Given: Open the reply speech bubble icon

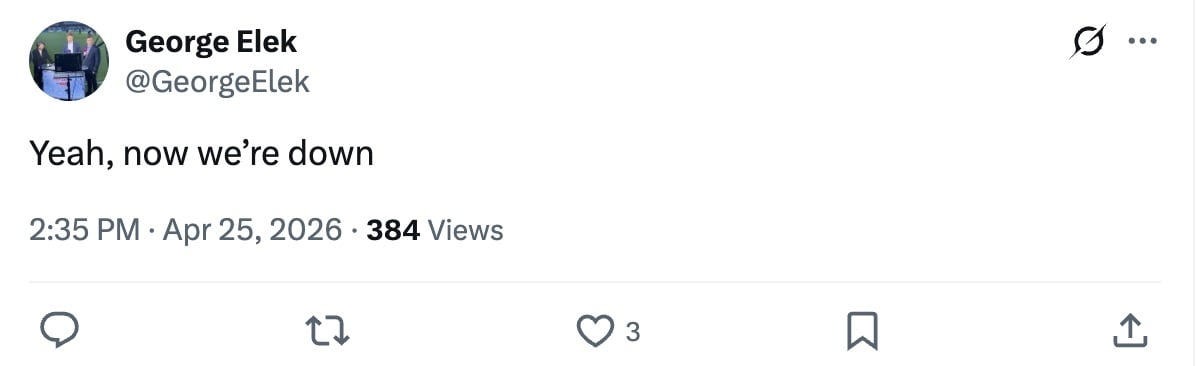Looking at the screenshot, I should (59, 330).
